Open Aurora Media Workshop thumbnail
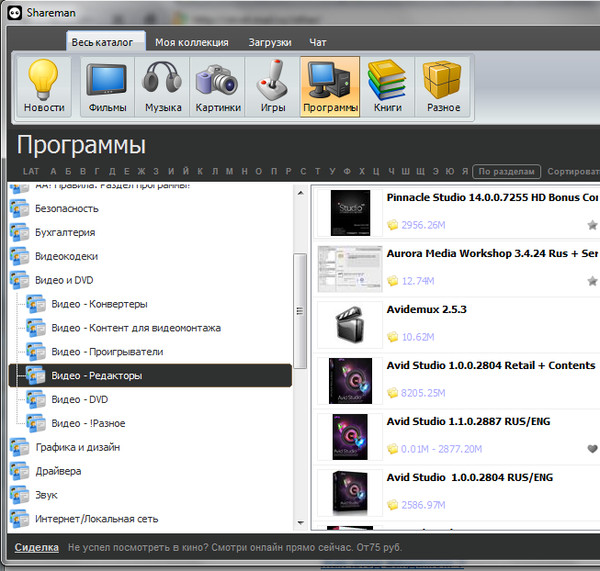 (350, 269)
